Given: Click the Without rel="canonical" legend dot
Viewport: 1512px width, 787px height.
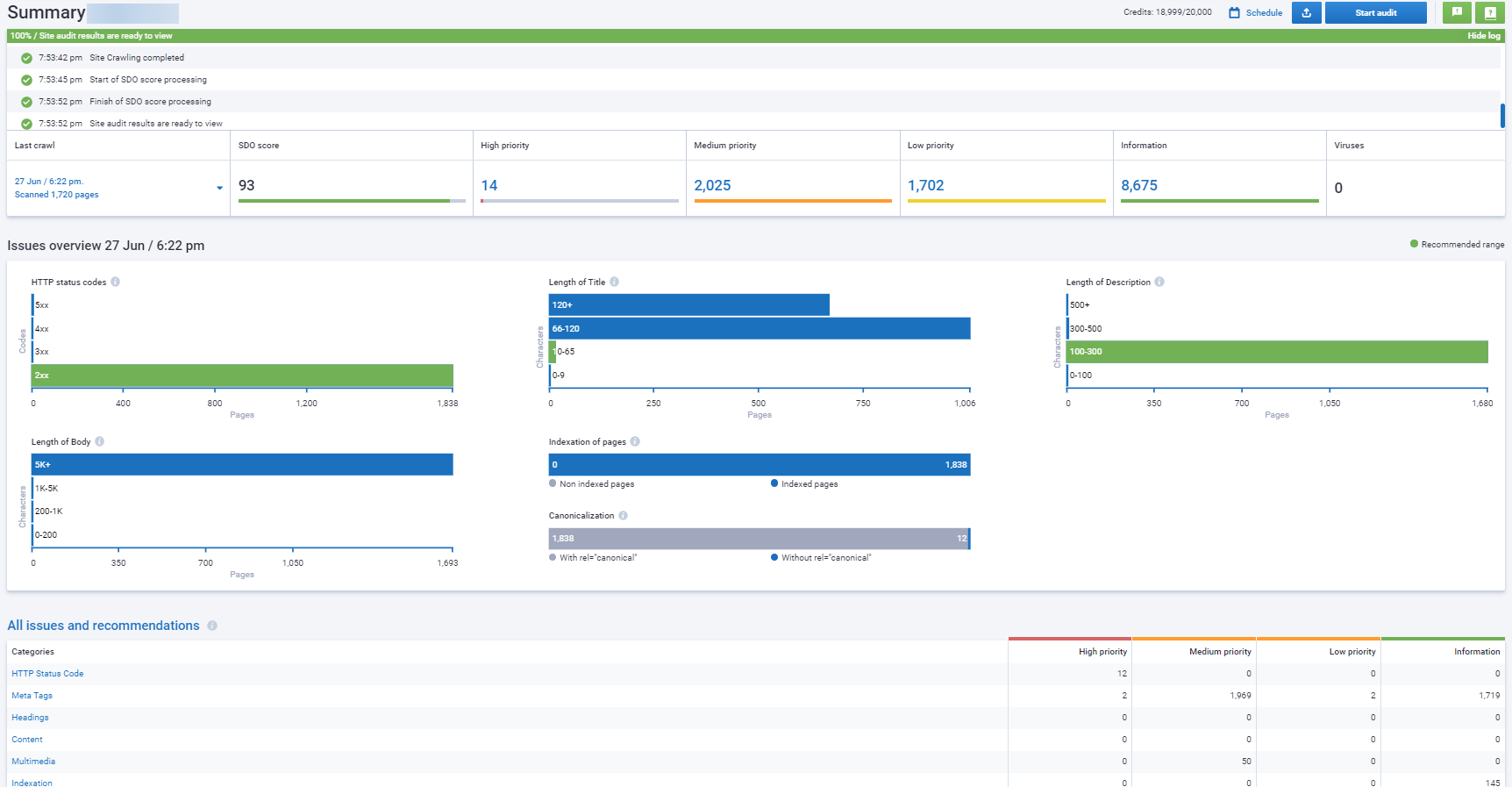Looking at the screenshot, I should 774,557.
